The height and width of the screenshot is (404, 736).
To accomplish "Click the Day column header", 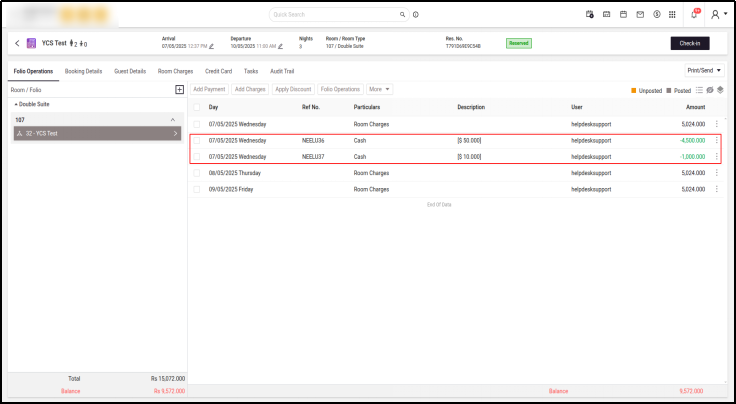I will click(214, 107).
